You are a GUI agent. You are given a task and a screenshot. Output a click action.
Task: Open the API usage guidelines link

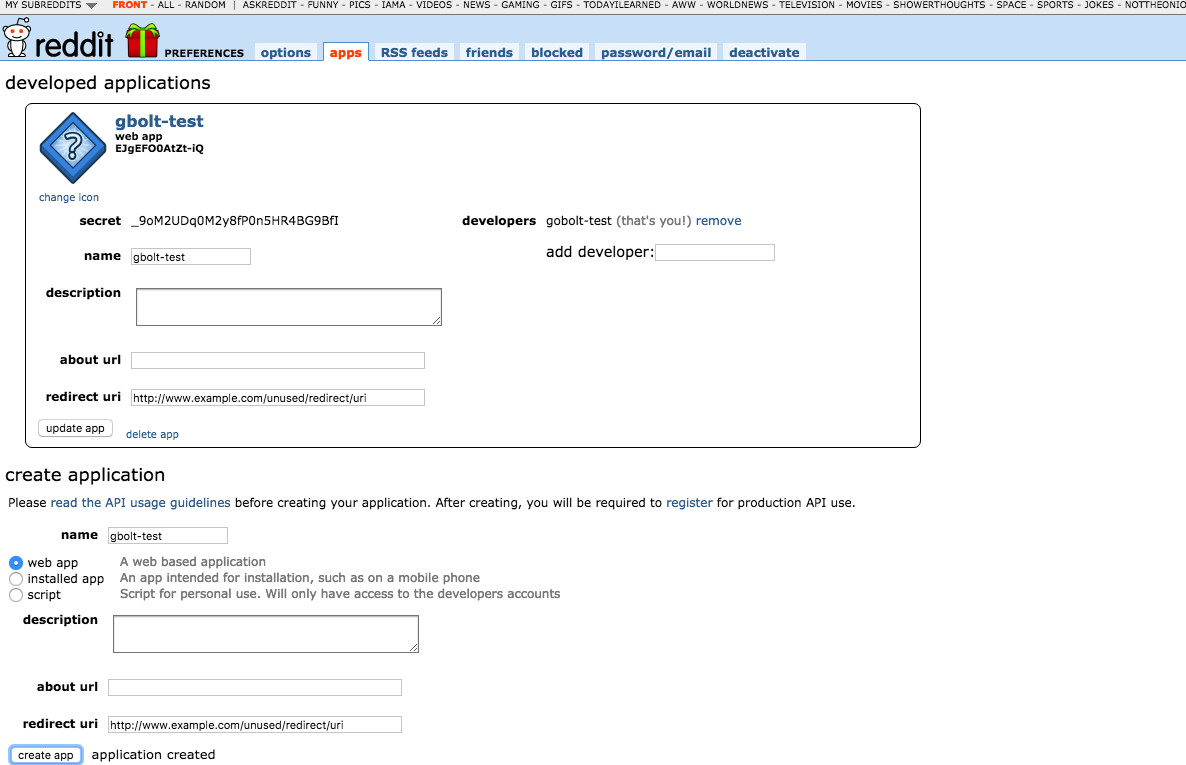pos(141,502)
